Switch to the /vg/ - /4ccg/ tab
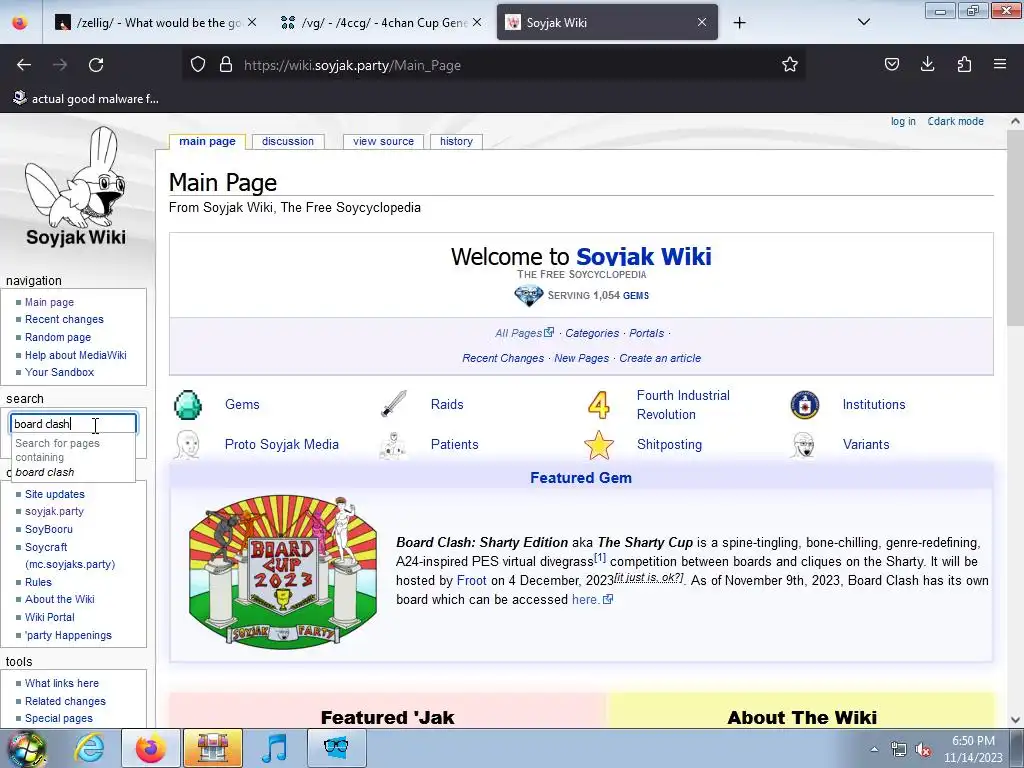 382,22
